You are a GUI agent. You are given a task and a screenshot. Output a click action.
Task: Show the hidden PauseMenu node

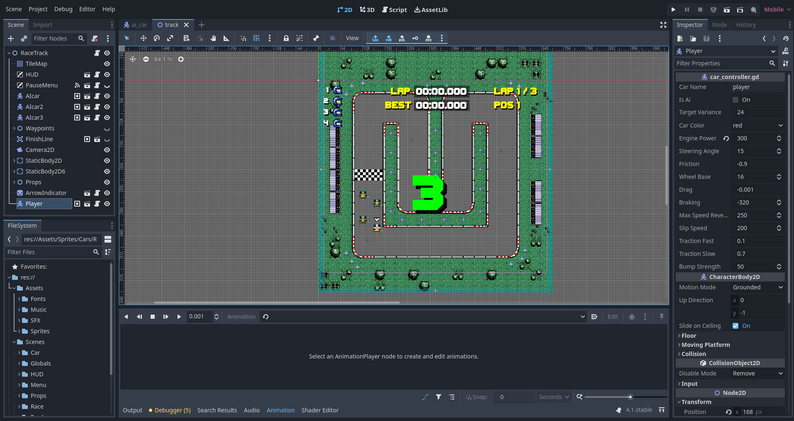tap(107, 86)
